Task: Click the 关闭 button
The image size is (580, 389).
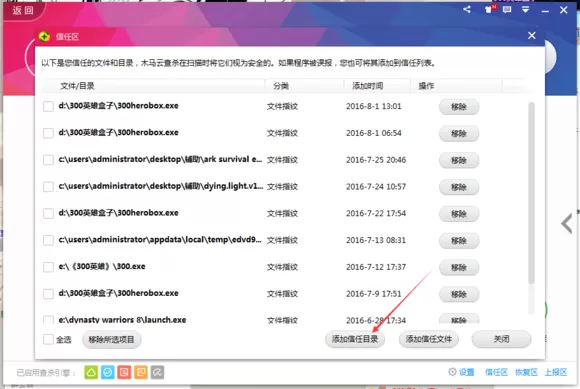Action: (x=502, y=339)
